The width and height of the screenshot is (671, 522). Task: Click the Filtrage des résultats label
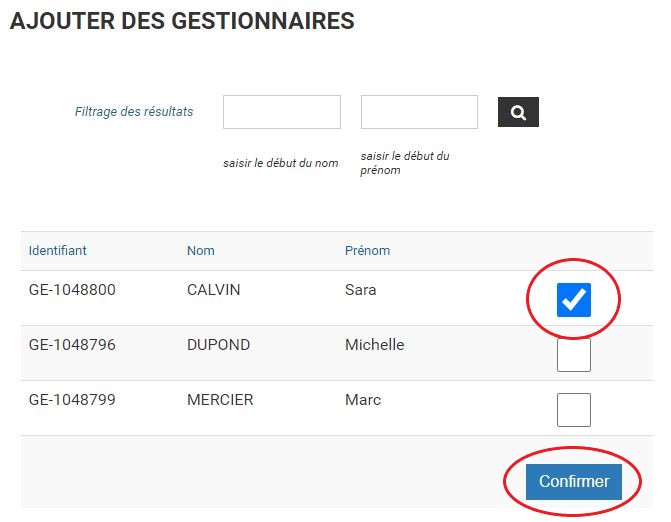134,112
